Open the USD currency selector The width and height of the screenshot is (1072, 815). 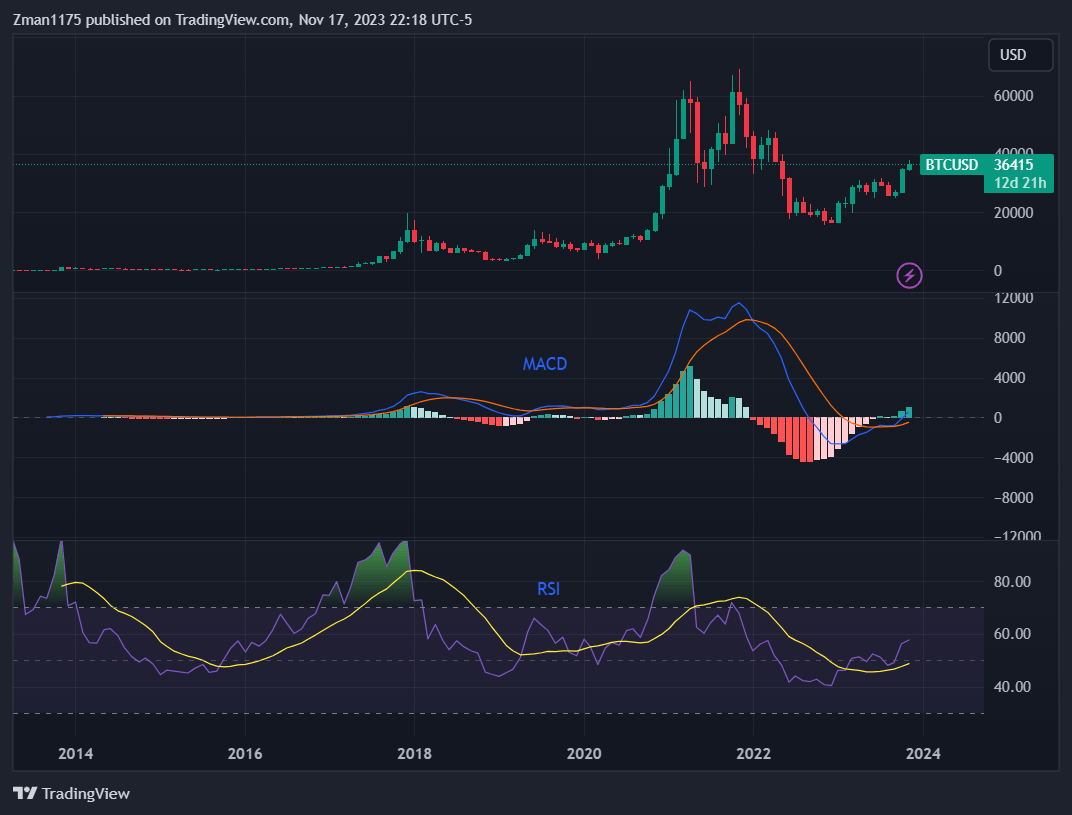[x=1020, y=55]
